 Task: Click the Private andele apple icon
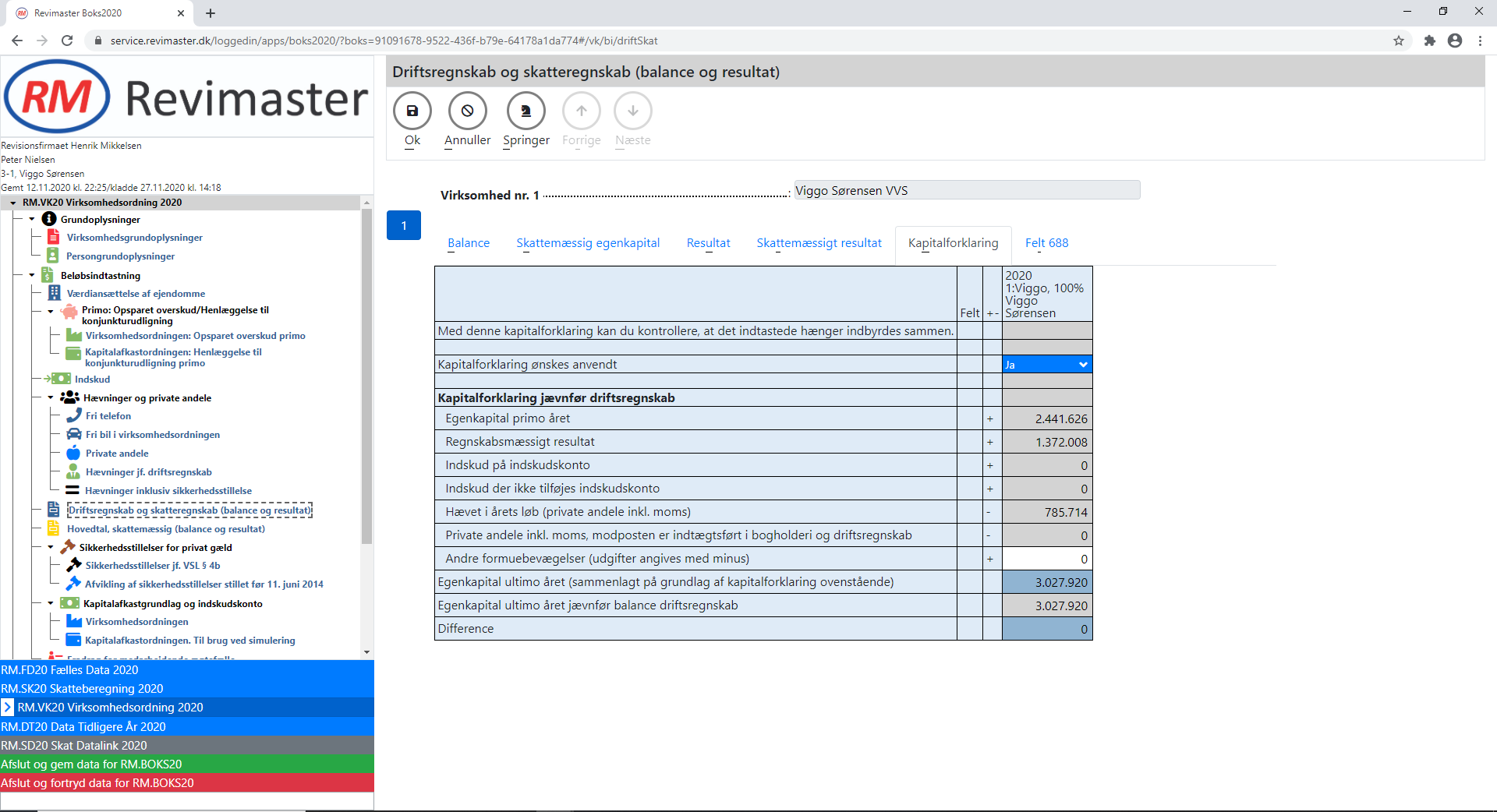coord(73,454)
